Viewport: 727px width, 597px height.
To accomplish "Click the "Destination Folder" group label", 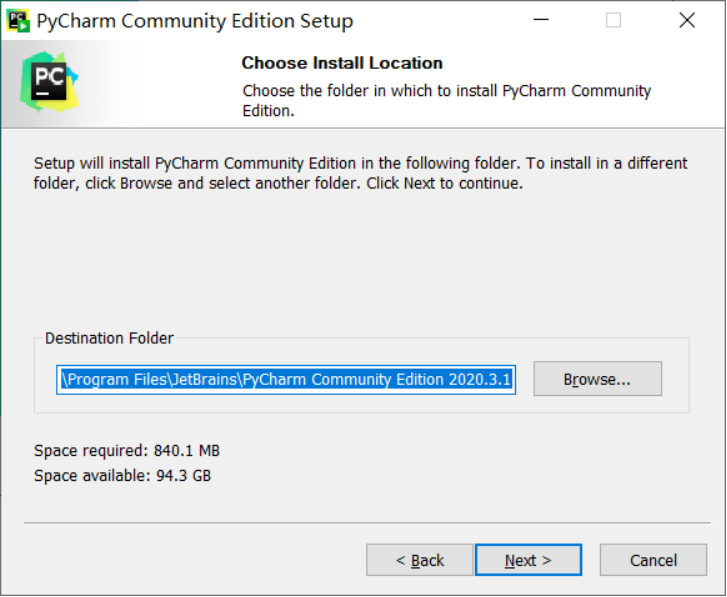I will tap(110, 338).
